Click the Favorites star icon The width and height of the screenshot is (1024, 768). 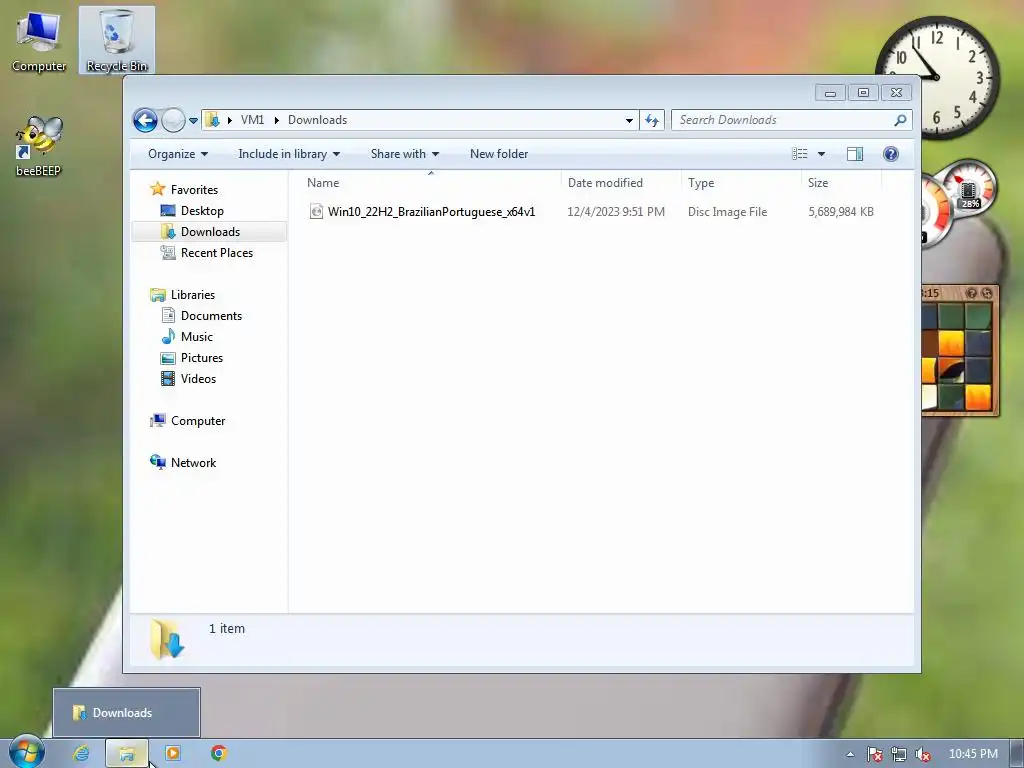point(157,189)
